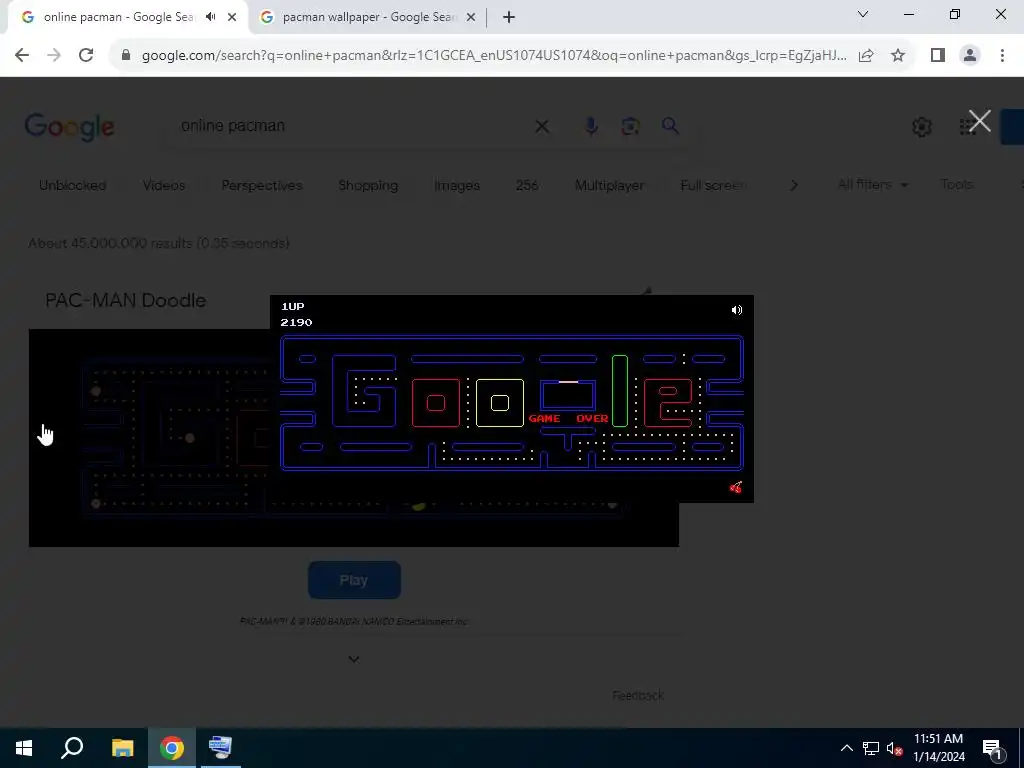1024x768 pixels.
Task: Mute the Pac-Man game sound icon
Action: click(737, 310)
